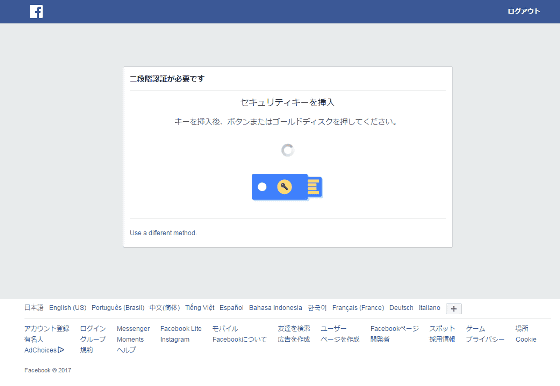Open Facebookページ footer link
The height and width of the screenshot is (386, 560).
coord(395,329)
